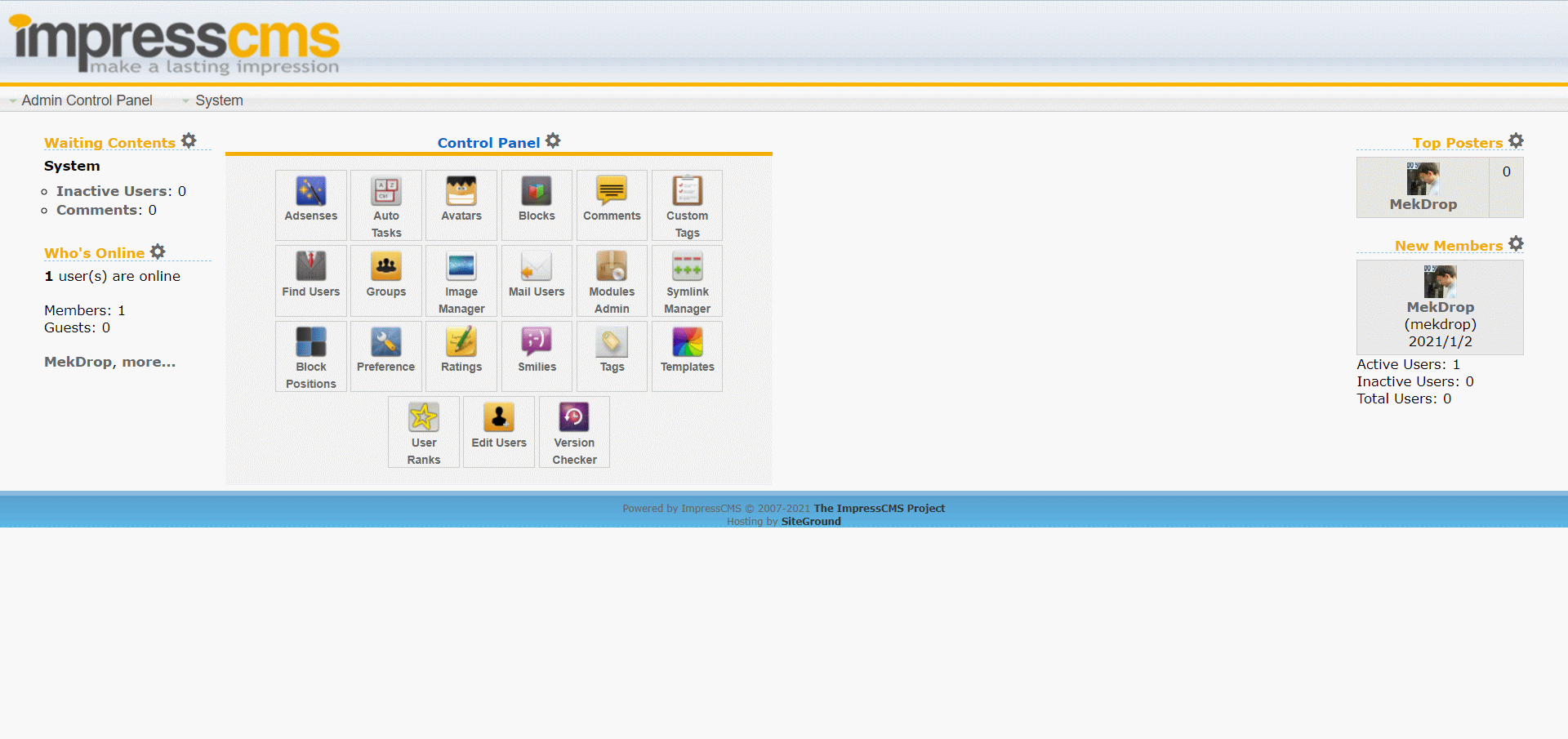Open the Avatars manager icon
The width and height of the screenshot is (1568, 739).
click(x=461, y=204)
